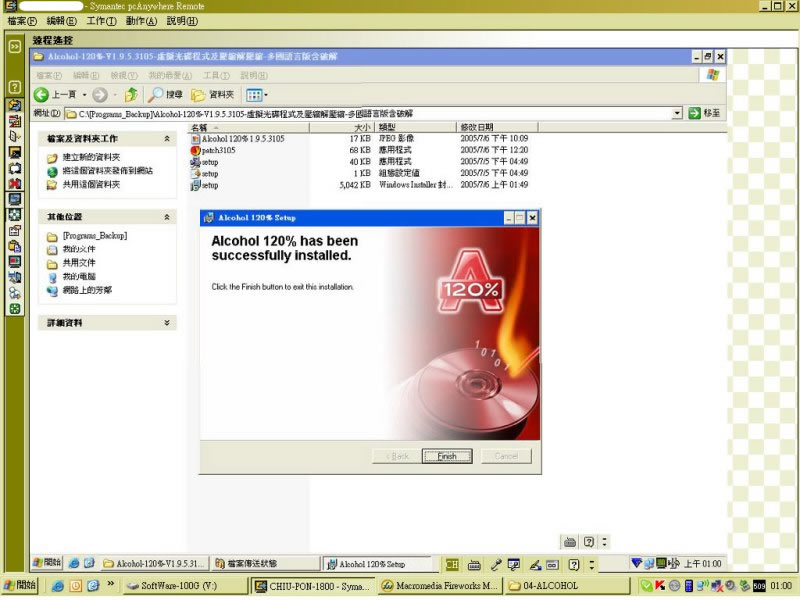
Task: Click the Forward arrow icon in the Explorer toolbar
Action: click(100, 94)
